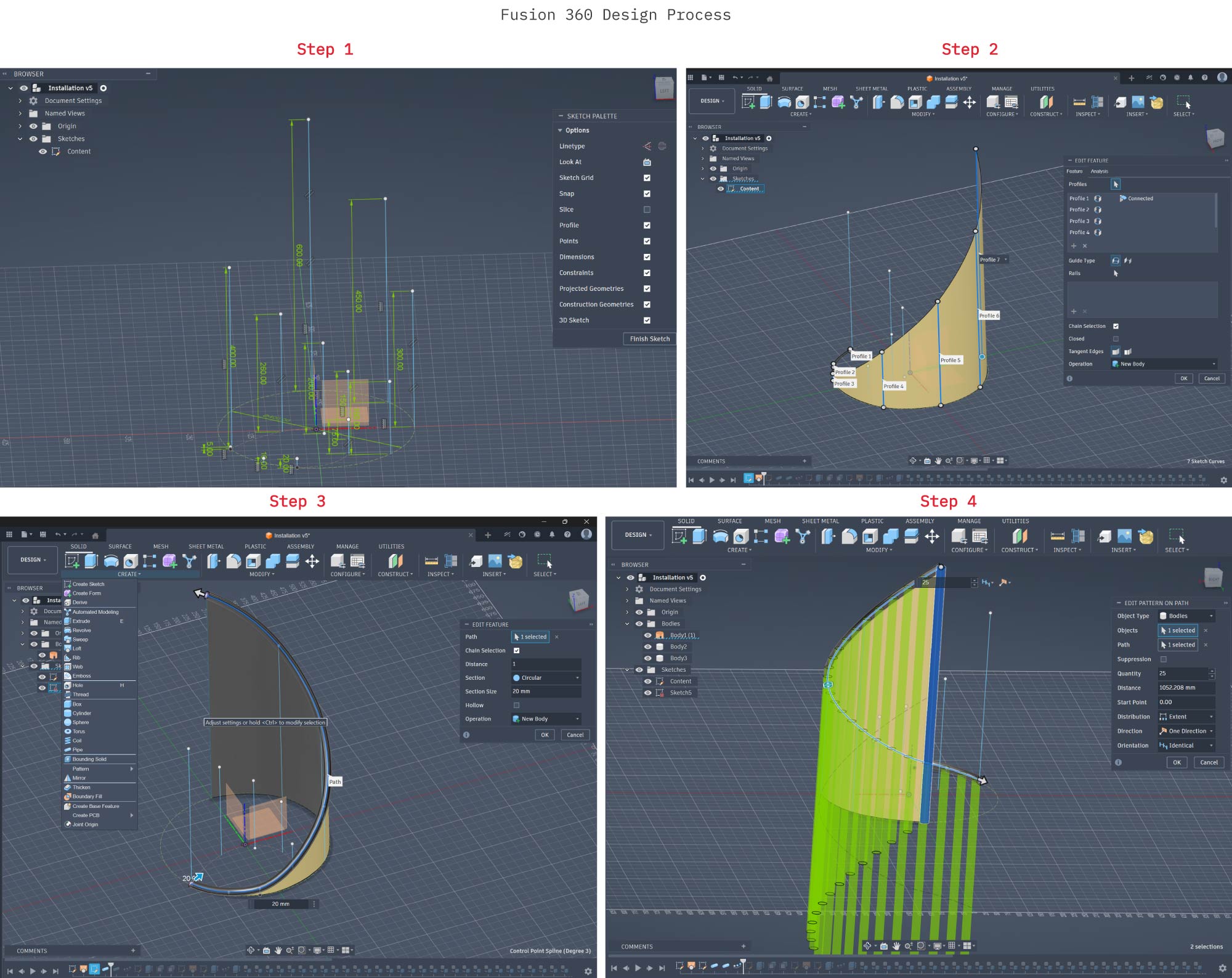Click the Finish Sketch button
Image resolution: width=1232 pixels, height=978 pixels.
[x=649, y=339]
